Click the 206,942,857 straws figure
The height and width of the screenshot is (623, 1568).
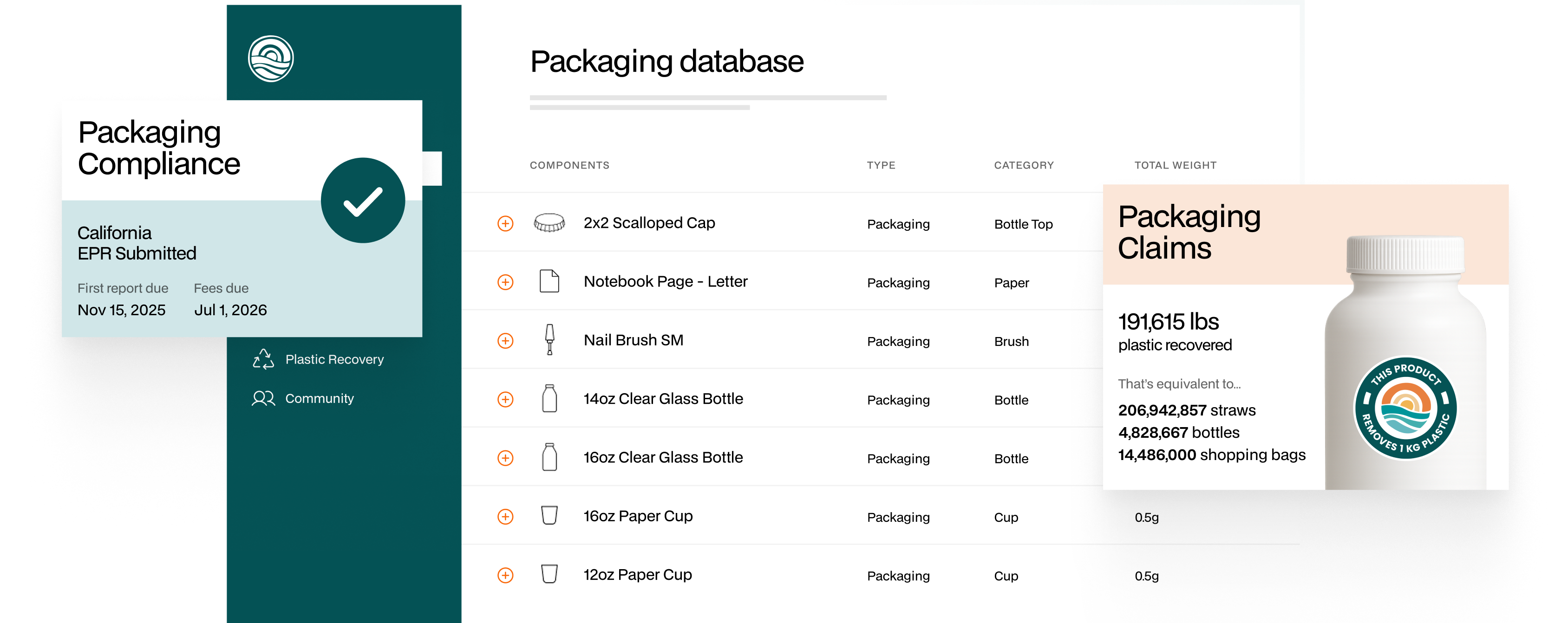click(1186, 410)
